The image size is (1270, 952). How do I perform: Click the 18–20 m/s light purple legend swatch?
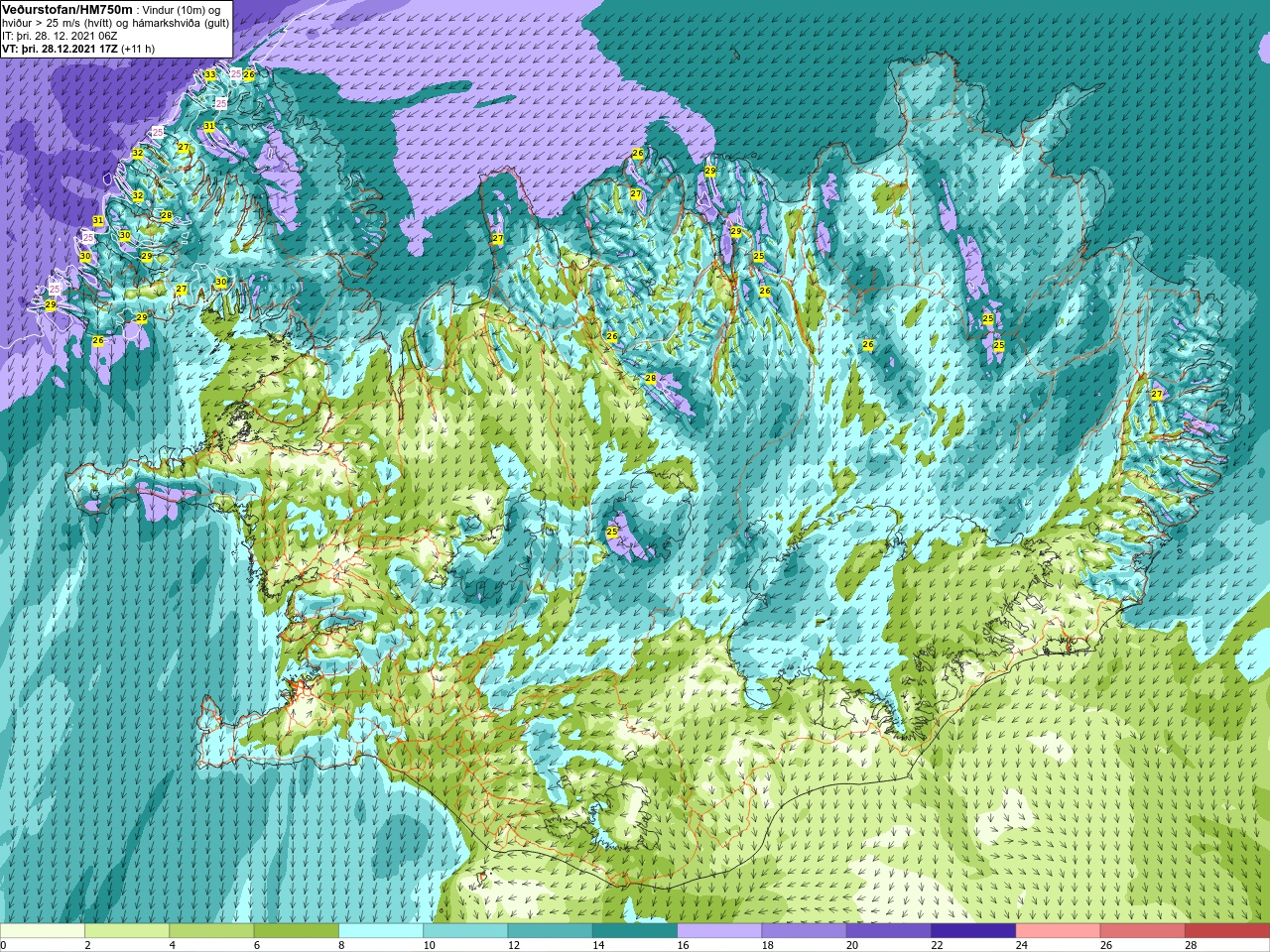(805, 931)
